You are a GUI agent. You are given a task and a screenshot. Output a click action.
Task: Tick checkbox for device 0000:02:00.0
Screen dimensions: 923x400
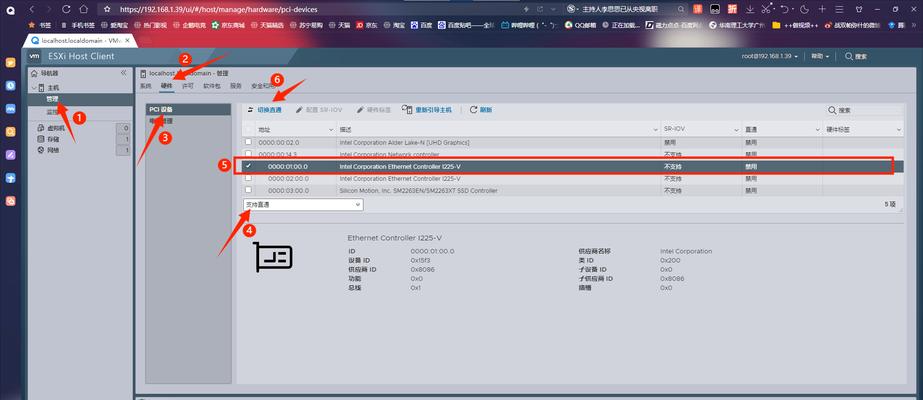pyautogui.click(x=248, y=178)
